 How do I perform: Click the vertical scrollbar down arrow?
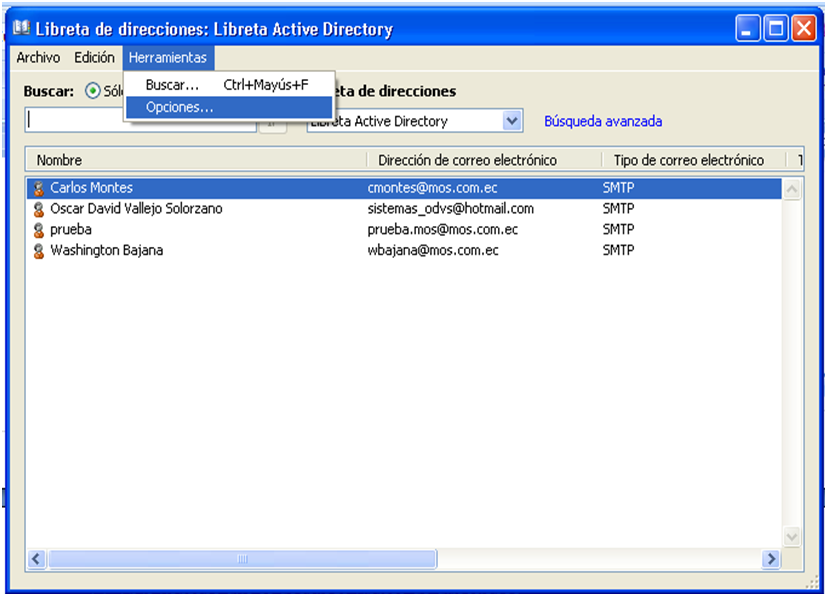click(792, 537)
